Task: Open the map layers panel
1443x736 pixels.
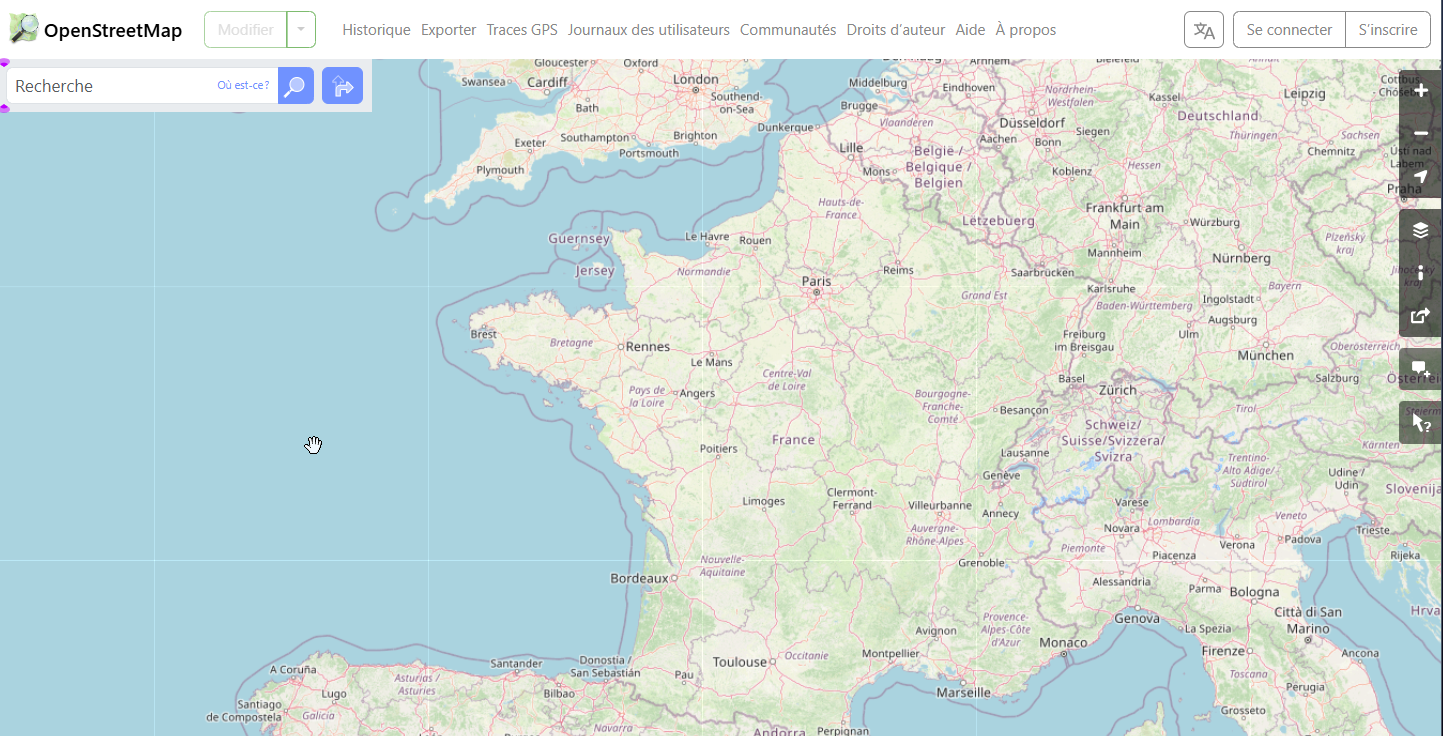Action: click(x=1420, y=230)
